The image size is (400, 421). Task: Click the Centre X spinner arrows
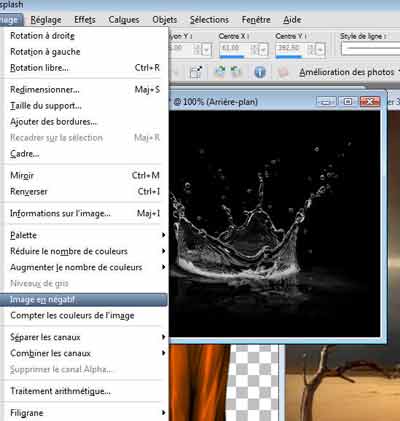coord(254,50)
